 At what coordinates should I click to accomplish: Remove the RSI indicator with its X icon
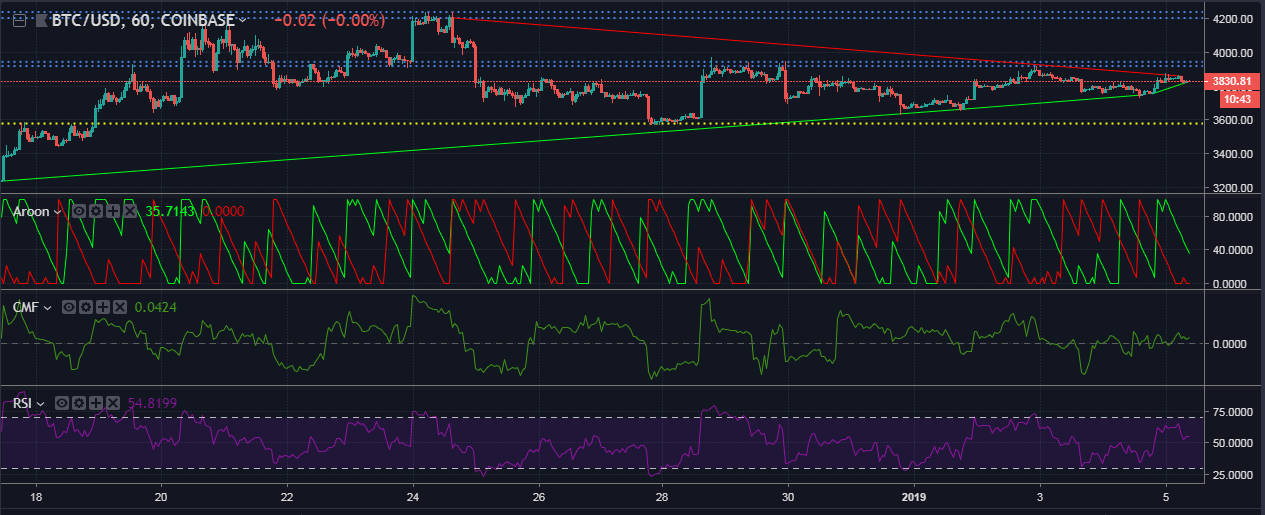112,403
